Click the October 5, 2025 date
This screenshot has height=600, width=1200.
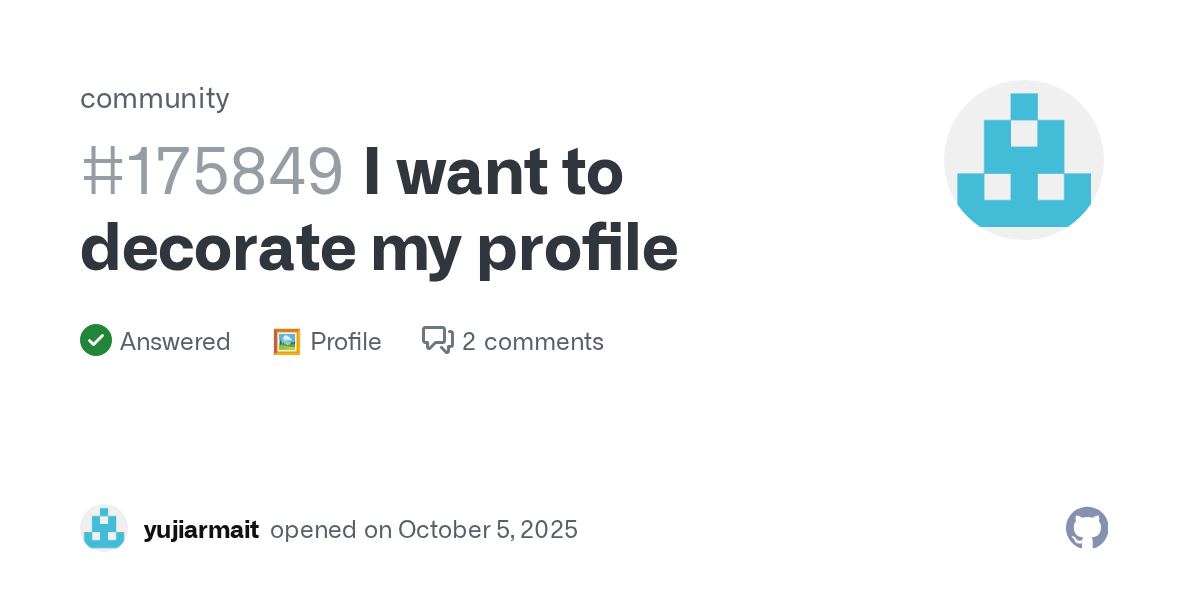click(x=488, y=530)
